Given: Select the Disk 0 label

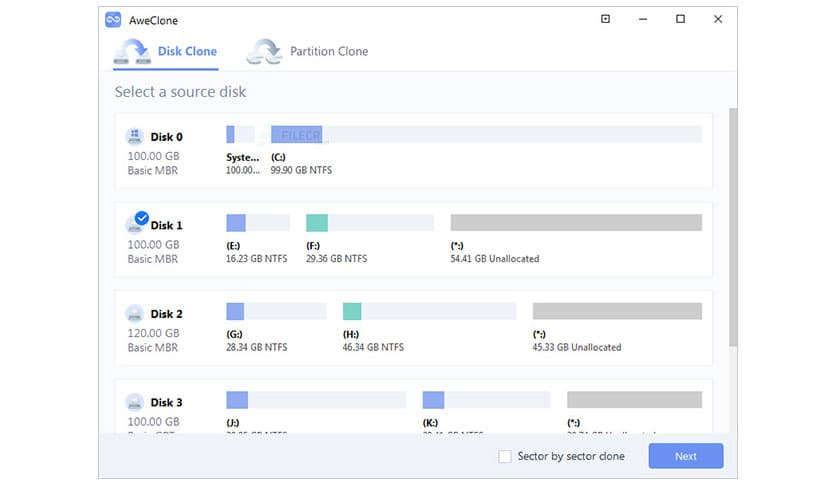Looking at the screenshot, I should click(166, 137).
